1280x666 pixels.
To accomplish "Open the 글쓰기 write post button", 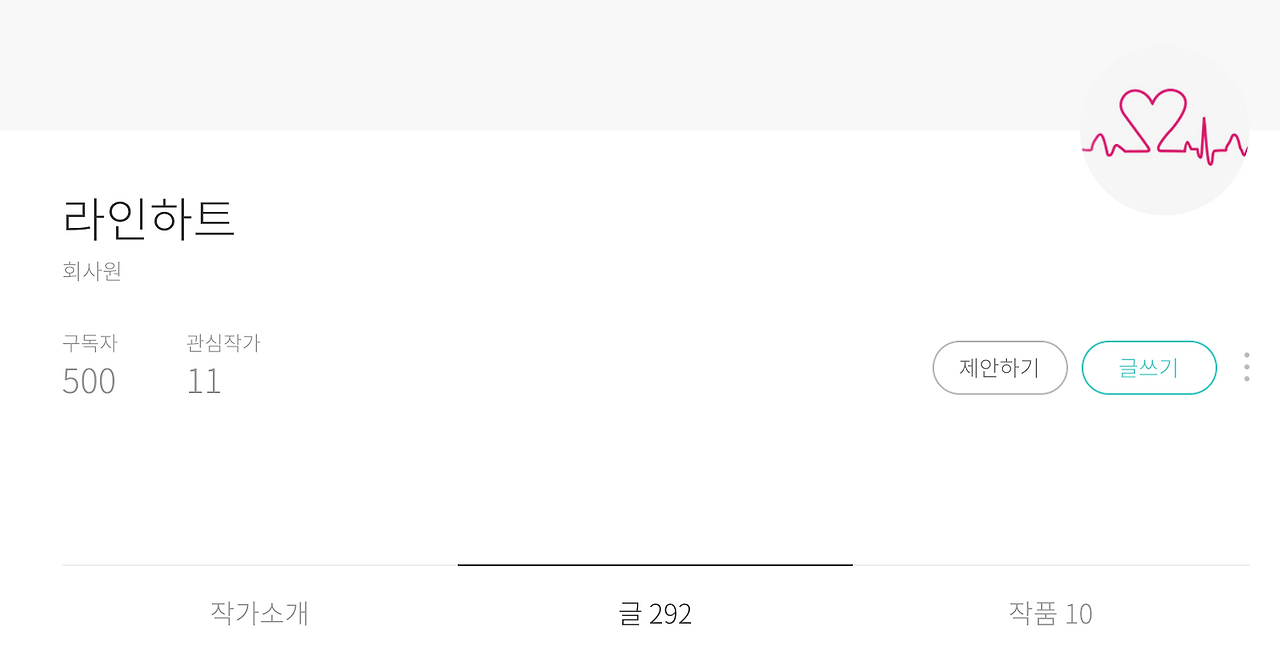I will click(x=1149, y=368).
